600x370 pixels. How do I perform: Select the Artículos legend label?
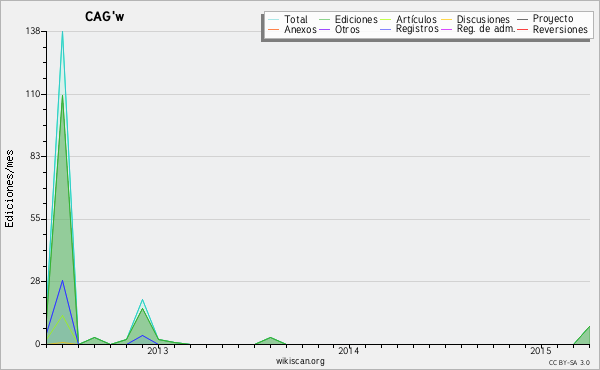coord(416,19)
